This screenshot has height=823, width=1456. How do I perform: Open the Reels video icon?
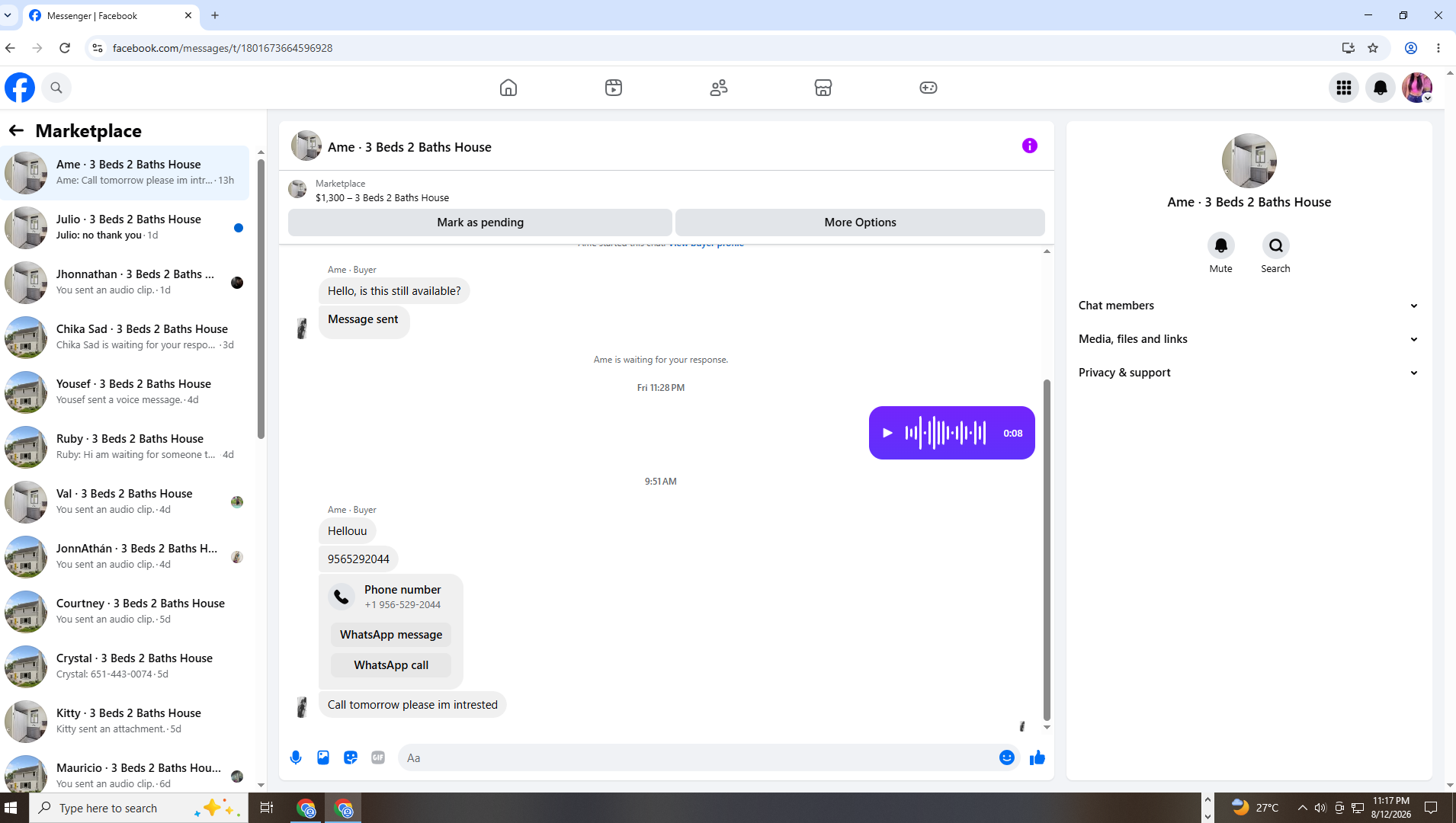coord(614,88)
